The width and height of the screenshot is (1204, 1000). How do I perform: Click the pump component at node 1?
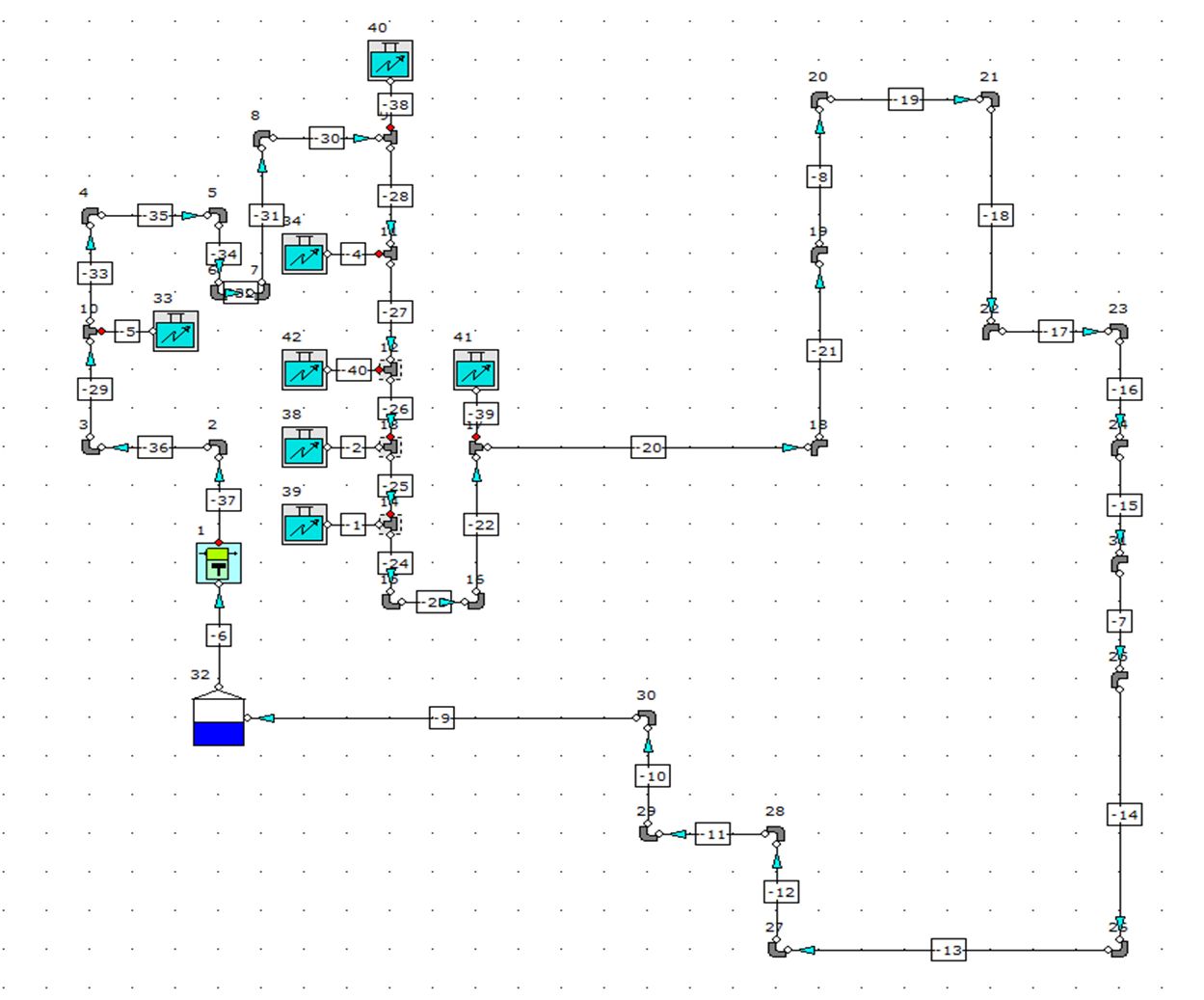[x=219, y=563]
